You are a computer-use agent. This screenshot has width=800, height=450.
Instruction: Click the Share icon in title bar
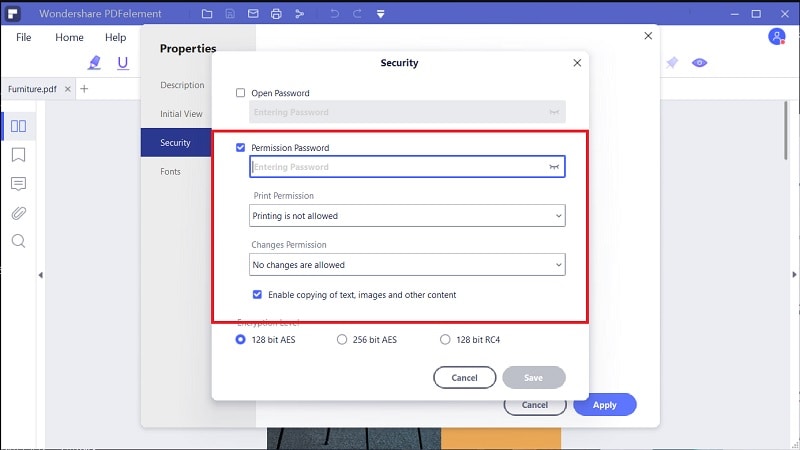point(299,14)
